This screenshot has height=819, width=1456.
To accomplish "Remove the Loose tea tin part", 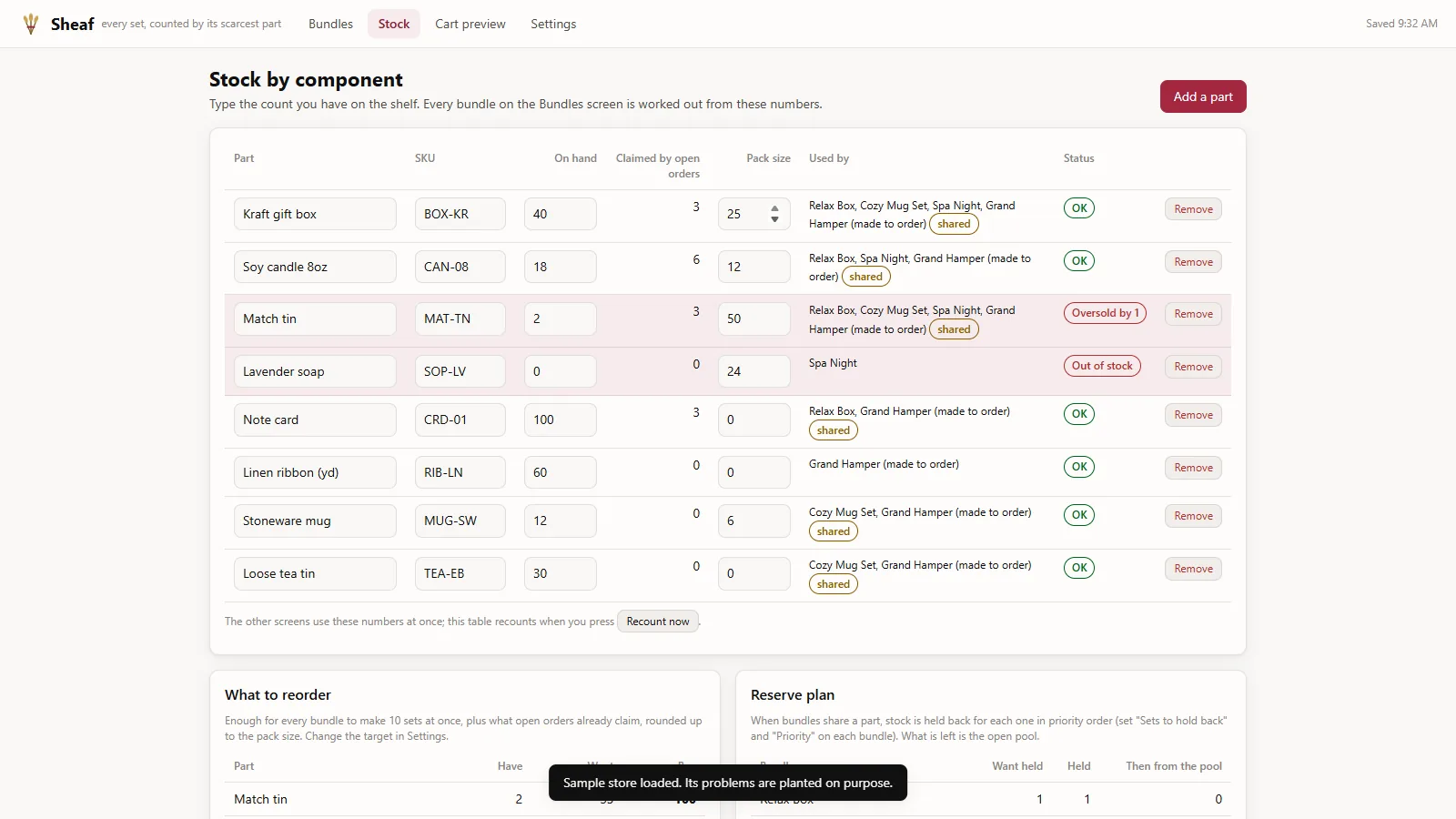I will coord(1193,569).
